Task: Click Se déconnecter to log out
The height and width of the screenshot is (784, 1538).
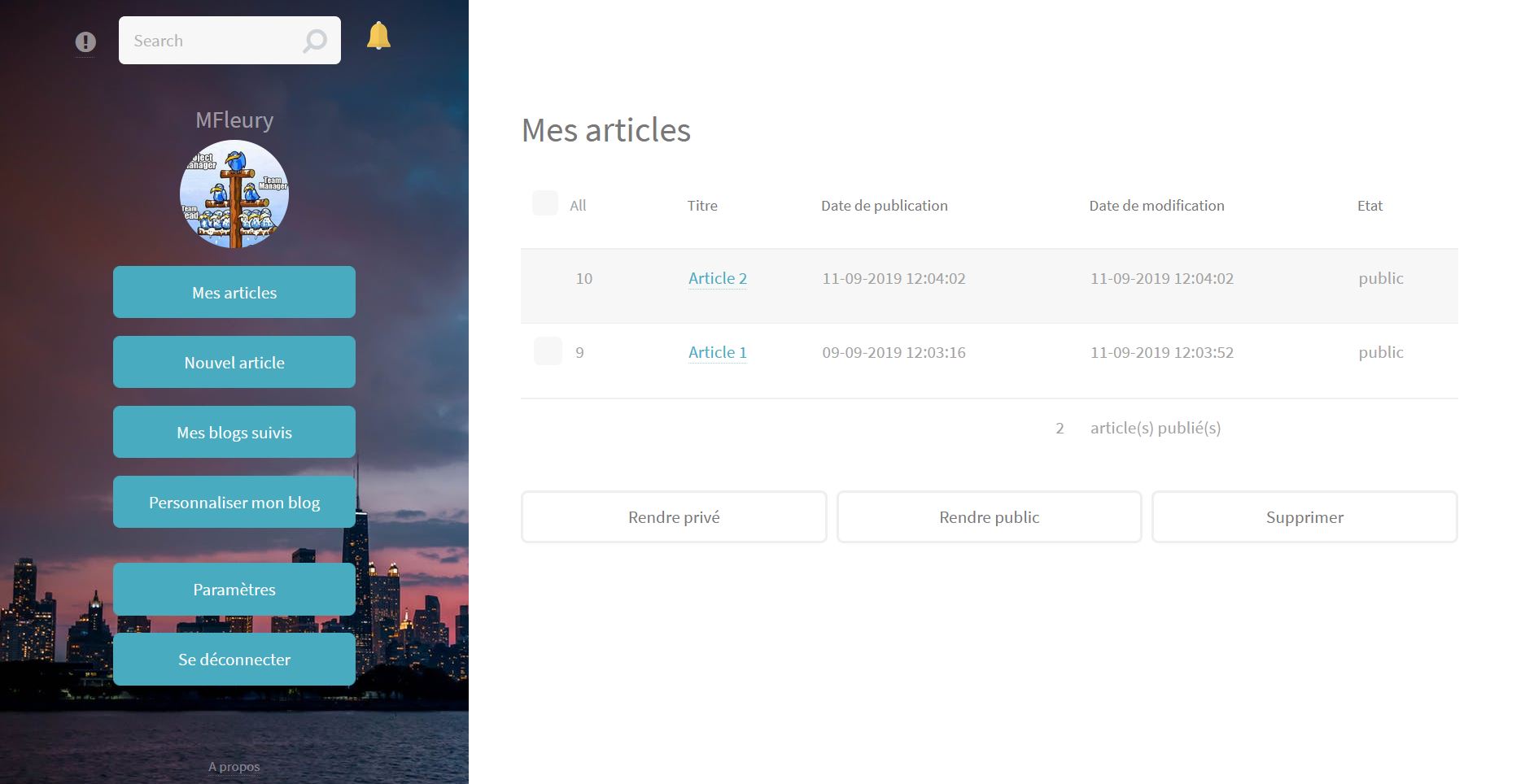Action: 234,659
